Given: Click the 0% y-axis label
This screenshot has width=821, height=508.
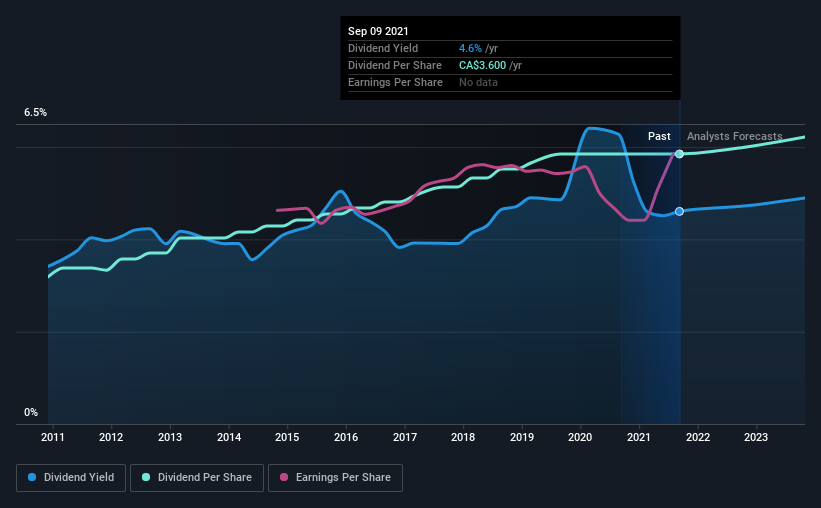Looking at the screenshot, I should click(31, 413).
